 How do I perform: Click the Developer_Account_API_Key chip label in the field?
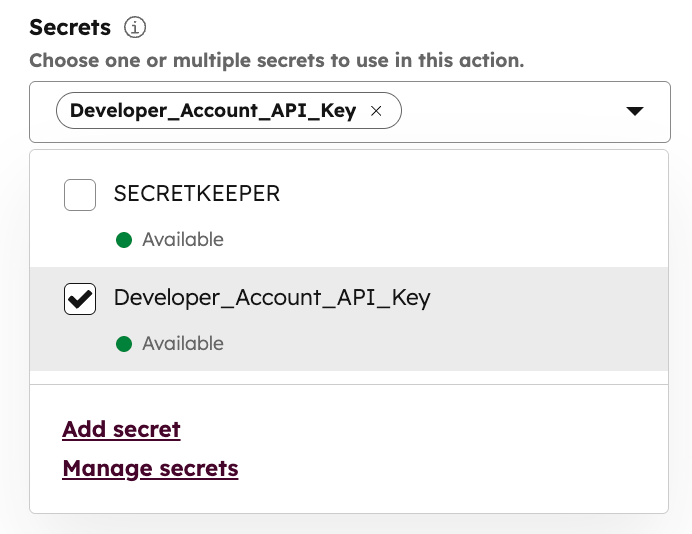212,112
